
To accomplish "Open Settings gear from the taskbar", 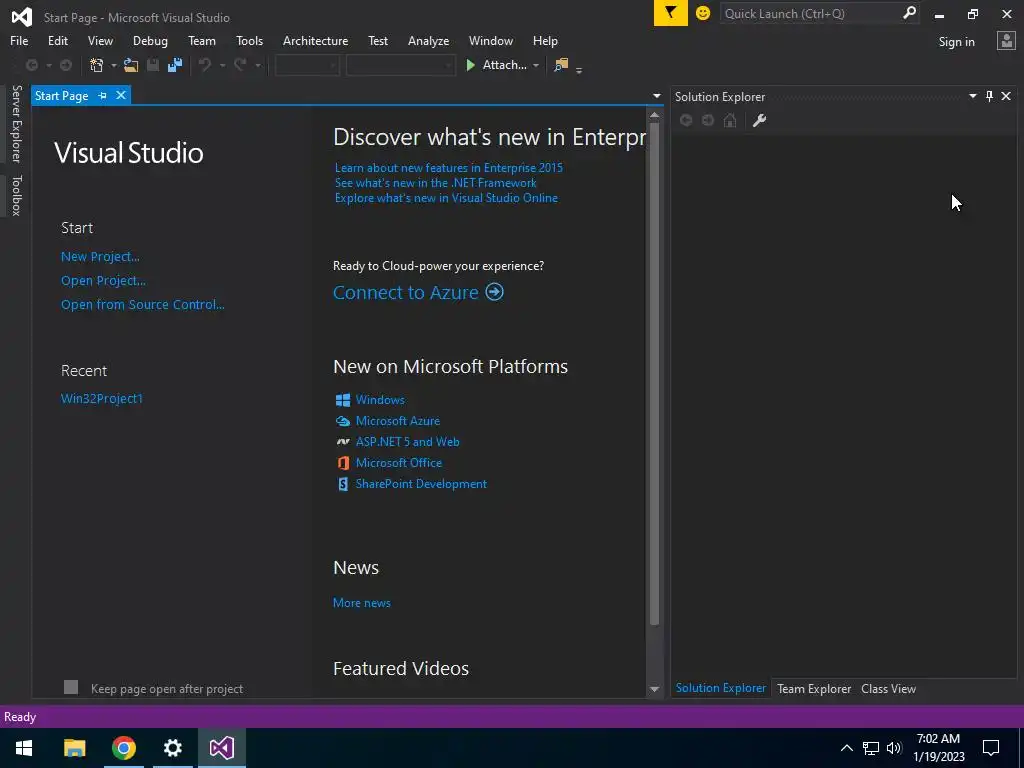I will pos(172,748).
